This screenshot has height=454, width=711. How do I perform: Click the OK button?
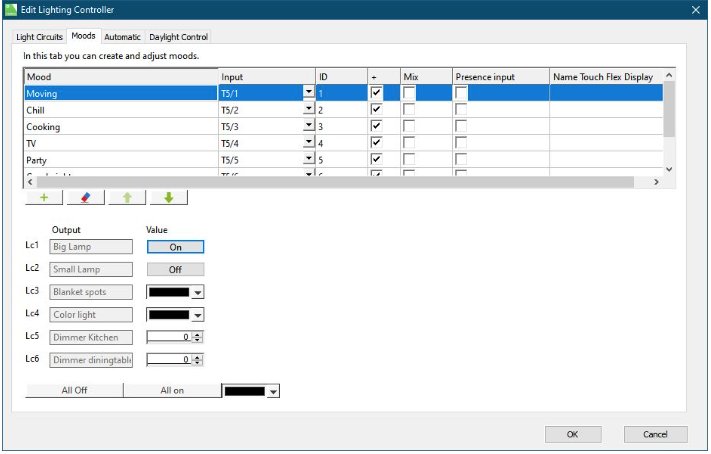coord(573,434)
